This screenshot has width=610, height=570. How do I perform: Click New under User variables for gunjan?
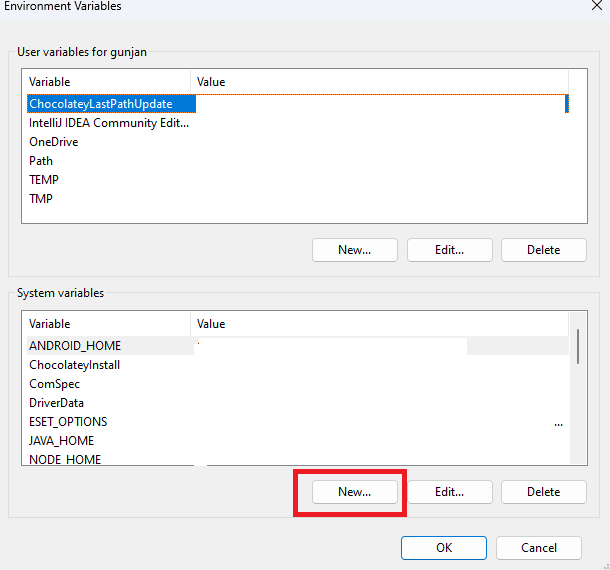coord(354,250)
